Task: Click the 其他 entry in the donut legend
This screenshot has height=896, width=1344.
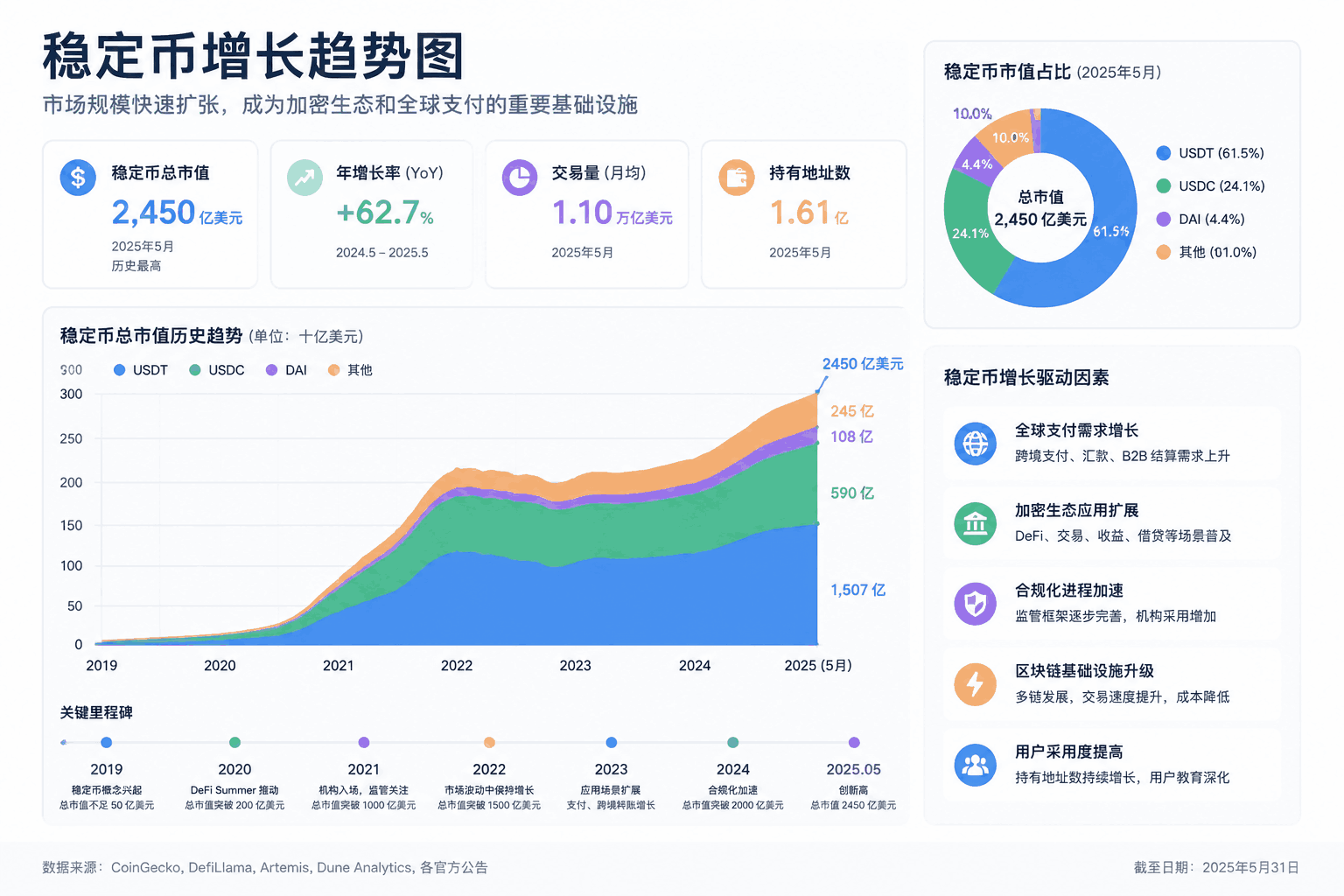Action: point(1207,253)
